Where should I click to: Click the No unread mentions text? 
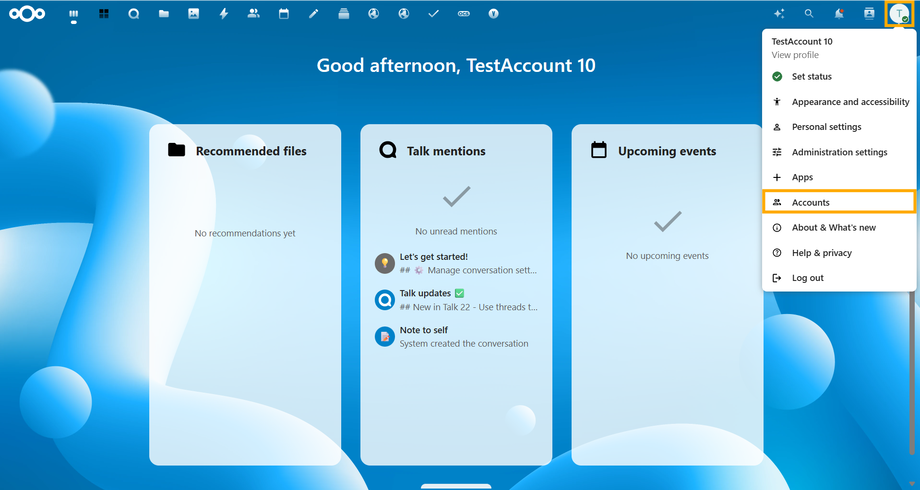[456, 231]
